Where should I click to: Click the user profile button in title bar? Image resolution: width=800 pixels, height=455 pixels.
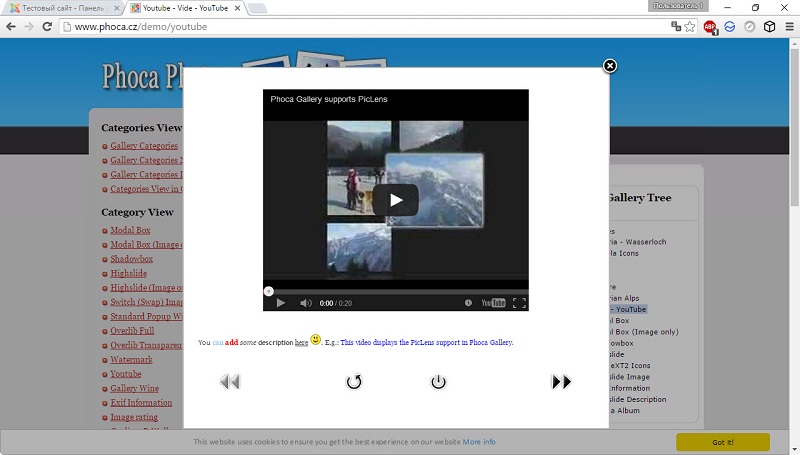[678, 6]
